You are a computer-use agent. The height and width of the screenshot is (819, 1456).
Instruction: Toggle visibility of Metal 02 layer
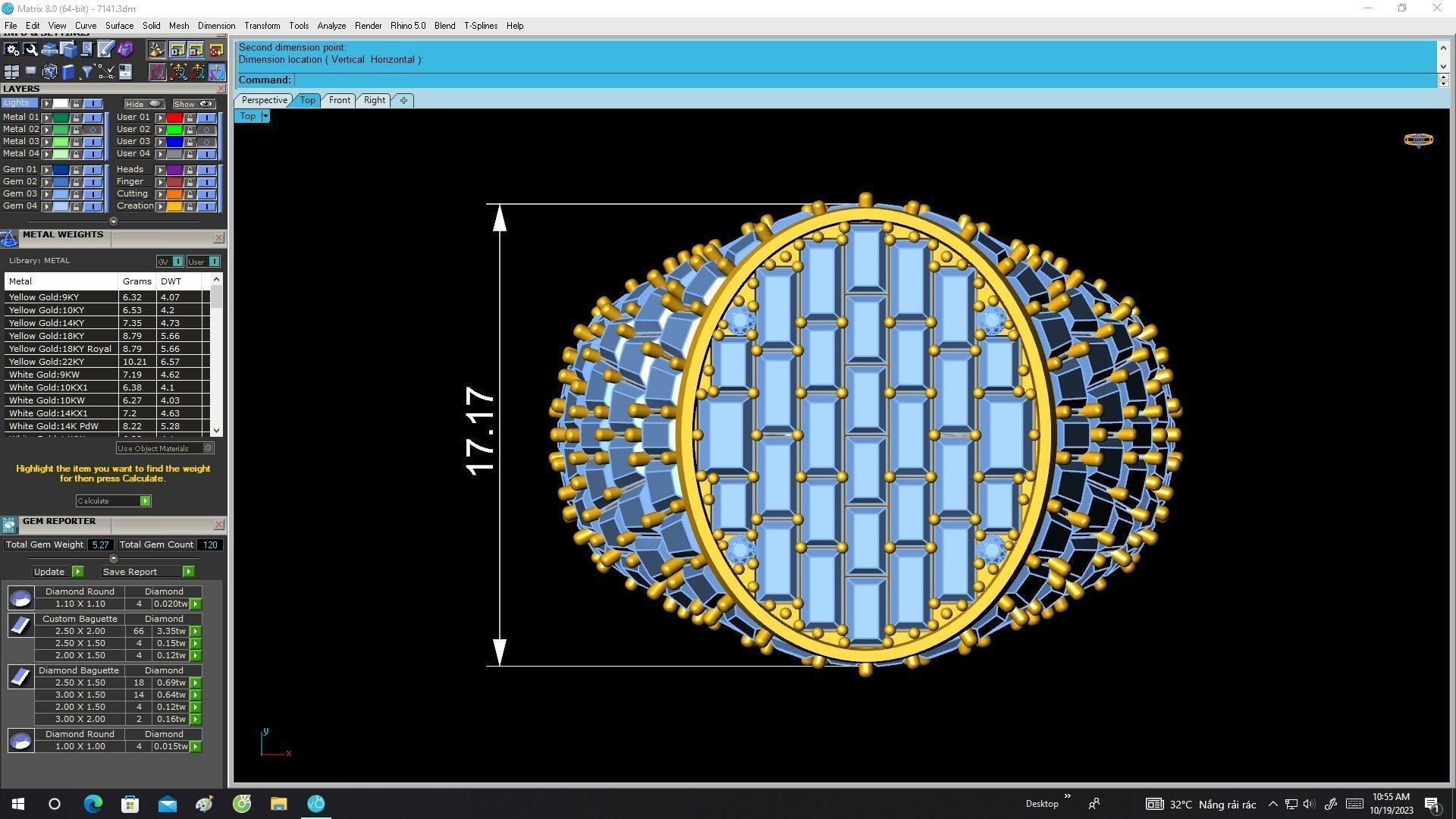(x=93, y=130)
